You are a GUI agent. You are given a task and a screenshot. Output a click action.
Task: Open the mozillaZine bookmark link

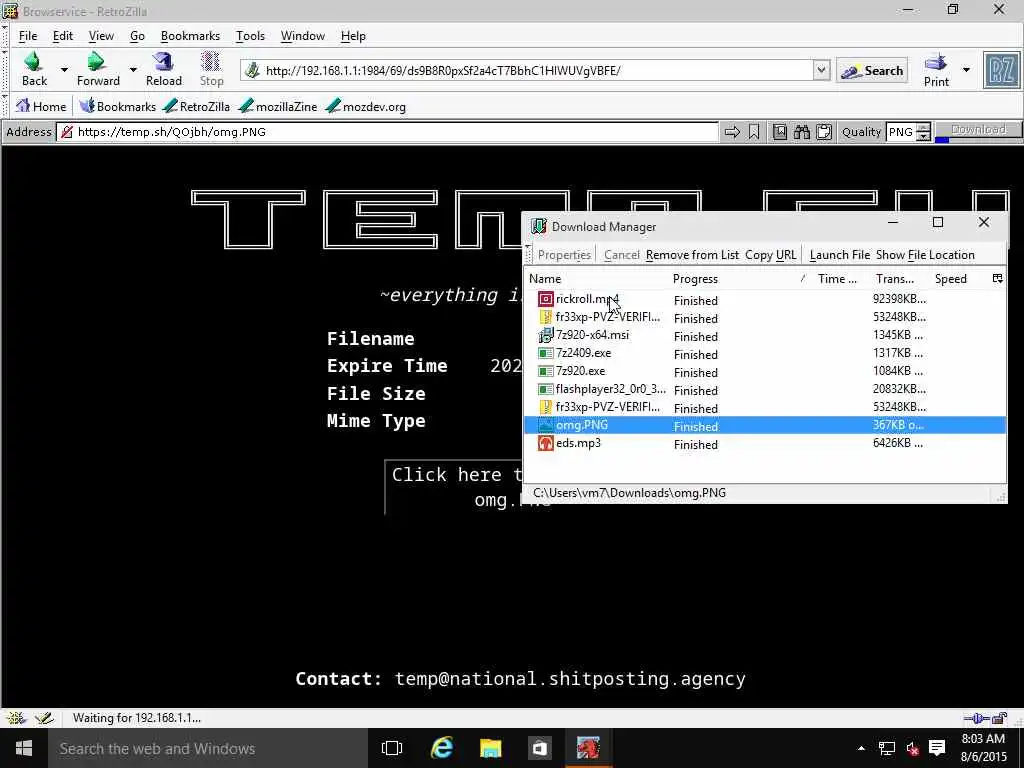278,106
